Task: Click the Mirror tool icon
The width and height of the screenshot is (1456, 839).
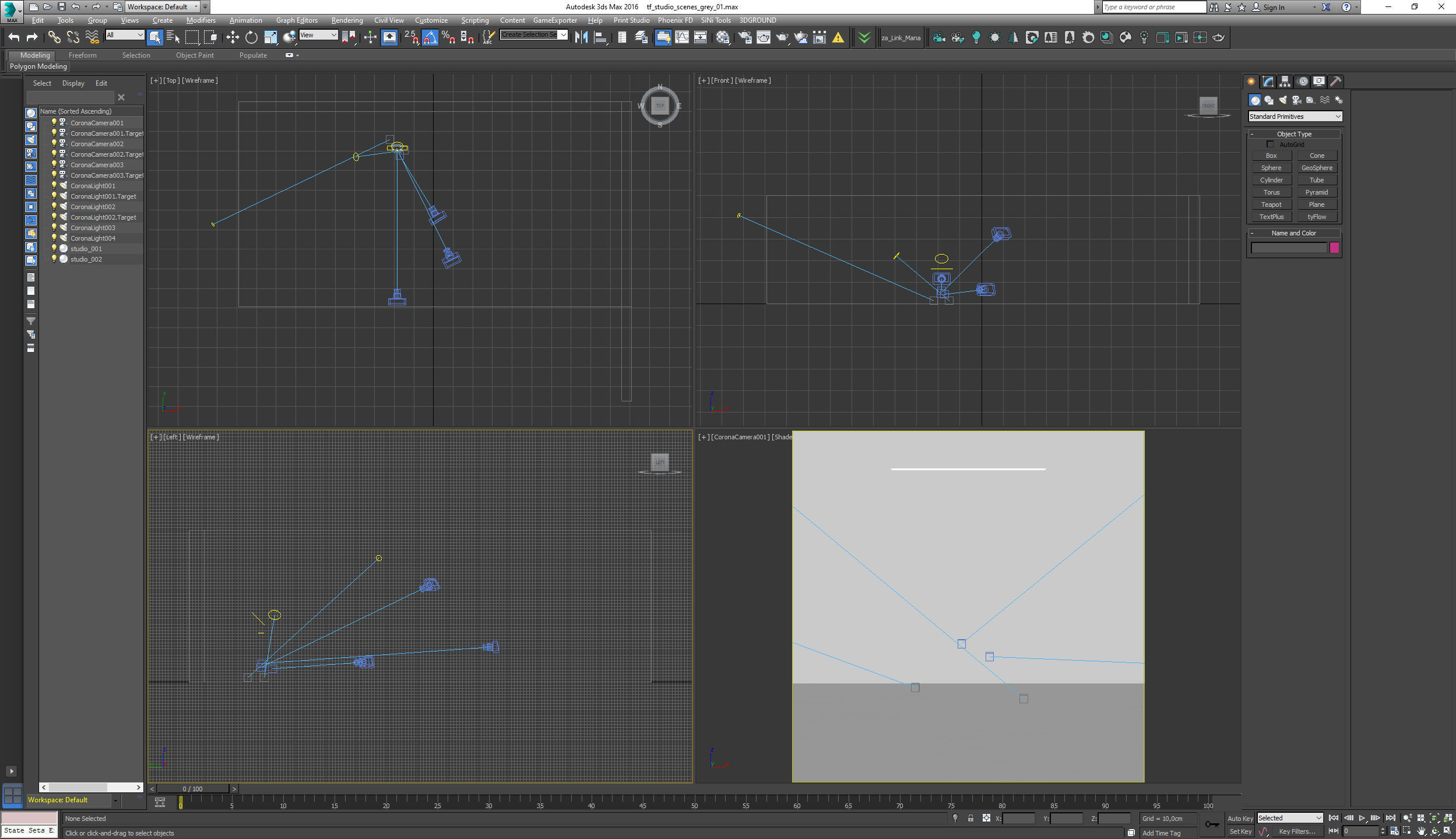Action: click(581, 38)
